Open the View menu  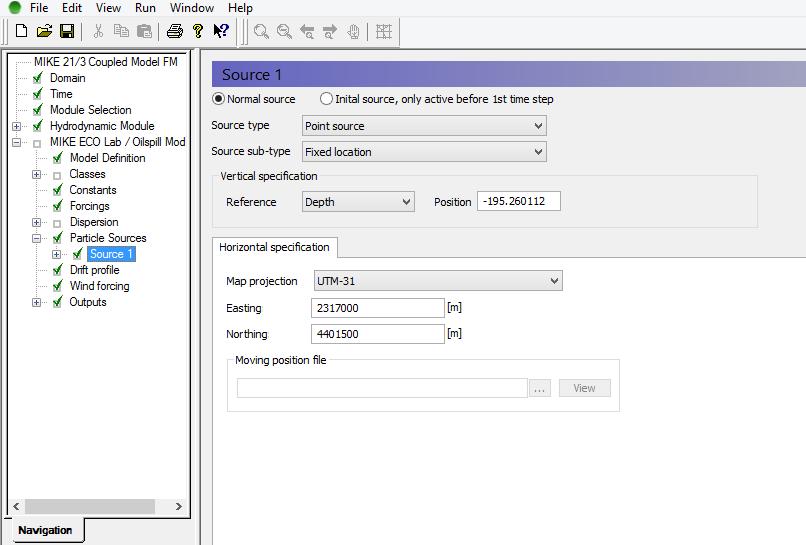108,8
